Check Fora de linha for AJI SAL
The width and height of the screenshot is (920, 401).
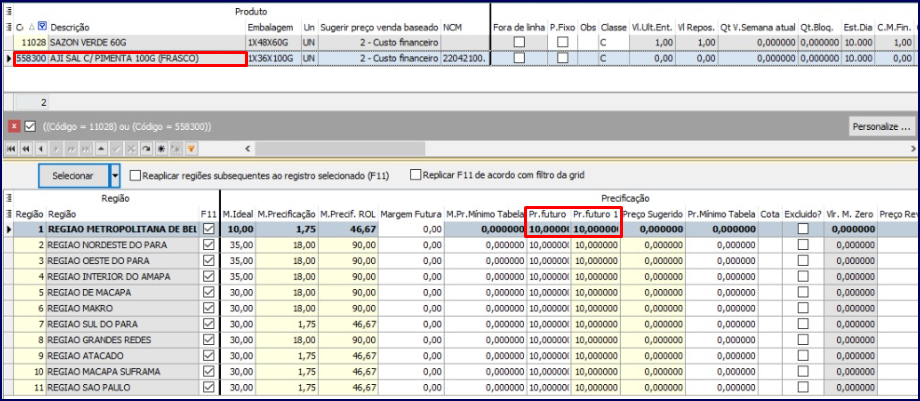click(x=519, y=58)
